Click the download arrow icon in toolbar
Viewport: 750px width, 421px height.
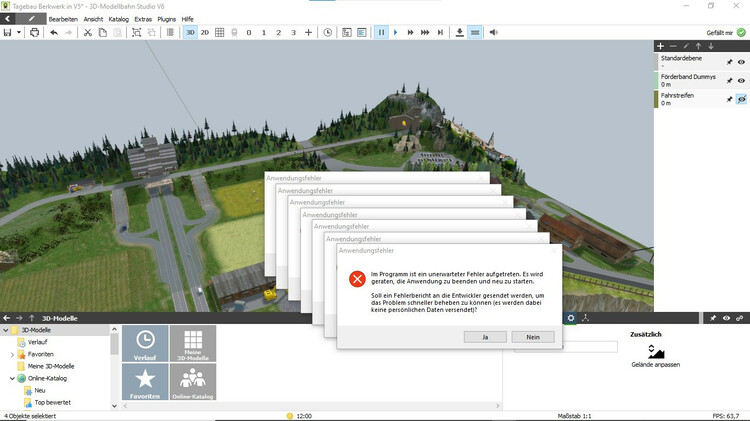460,33
